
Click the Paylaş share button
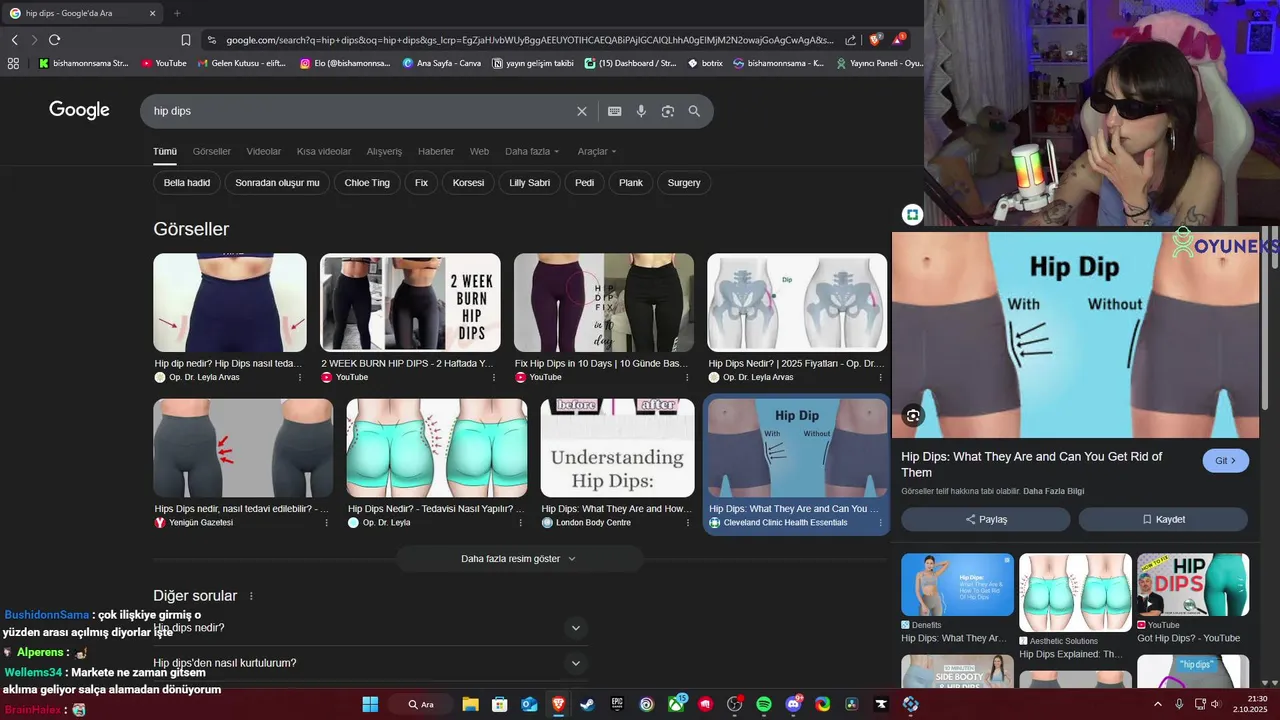[986, 519]
